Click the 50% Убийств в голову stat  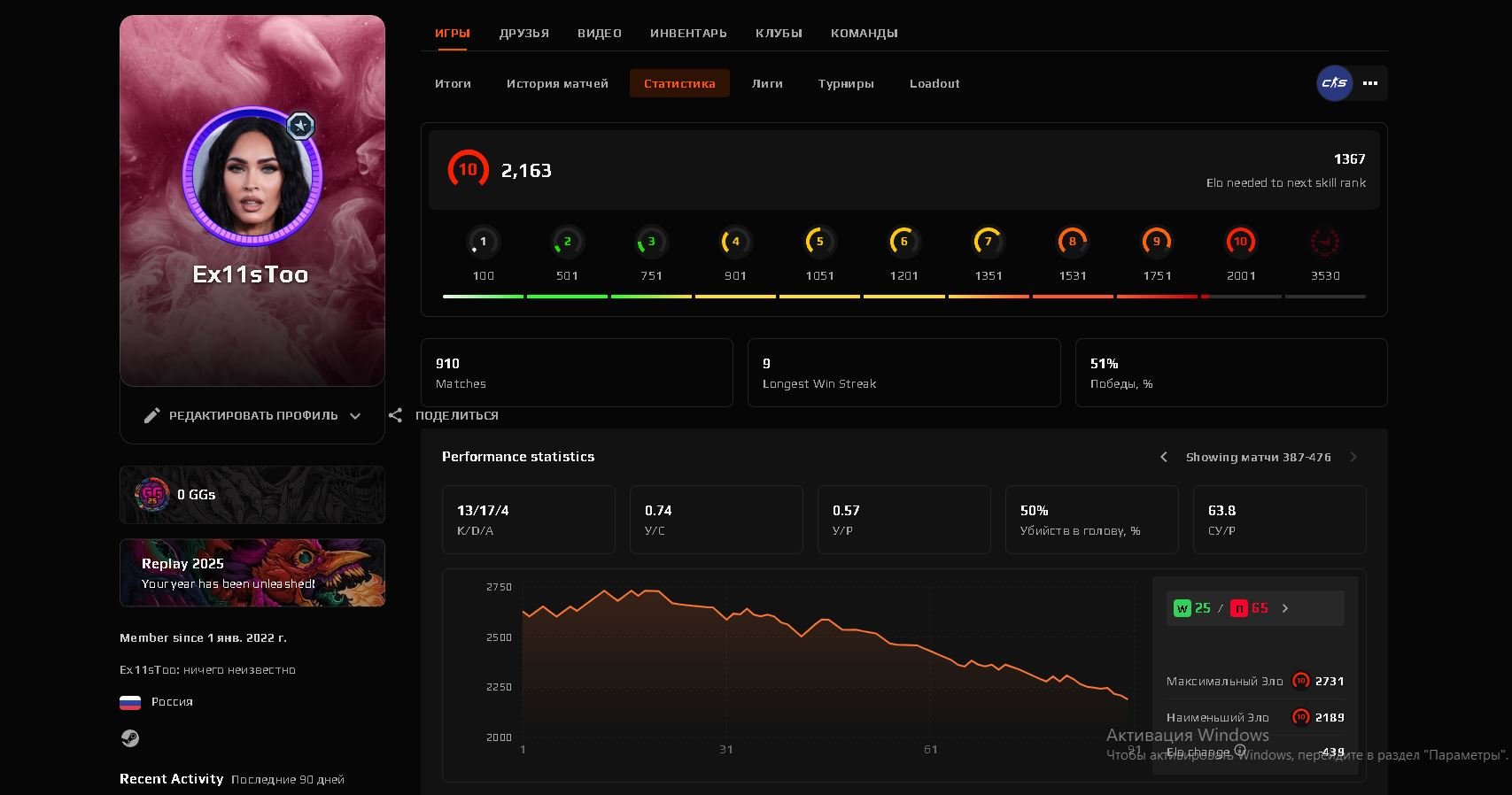point(1092,520)
